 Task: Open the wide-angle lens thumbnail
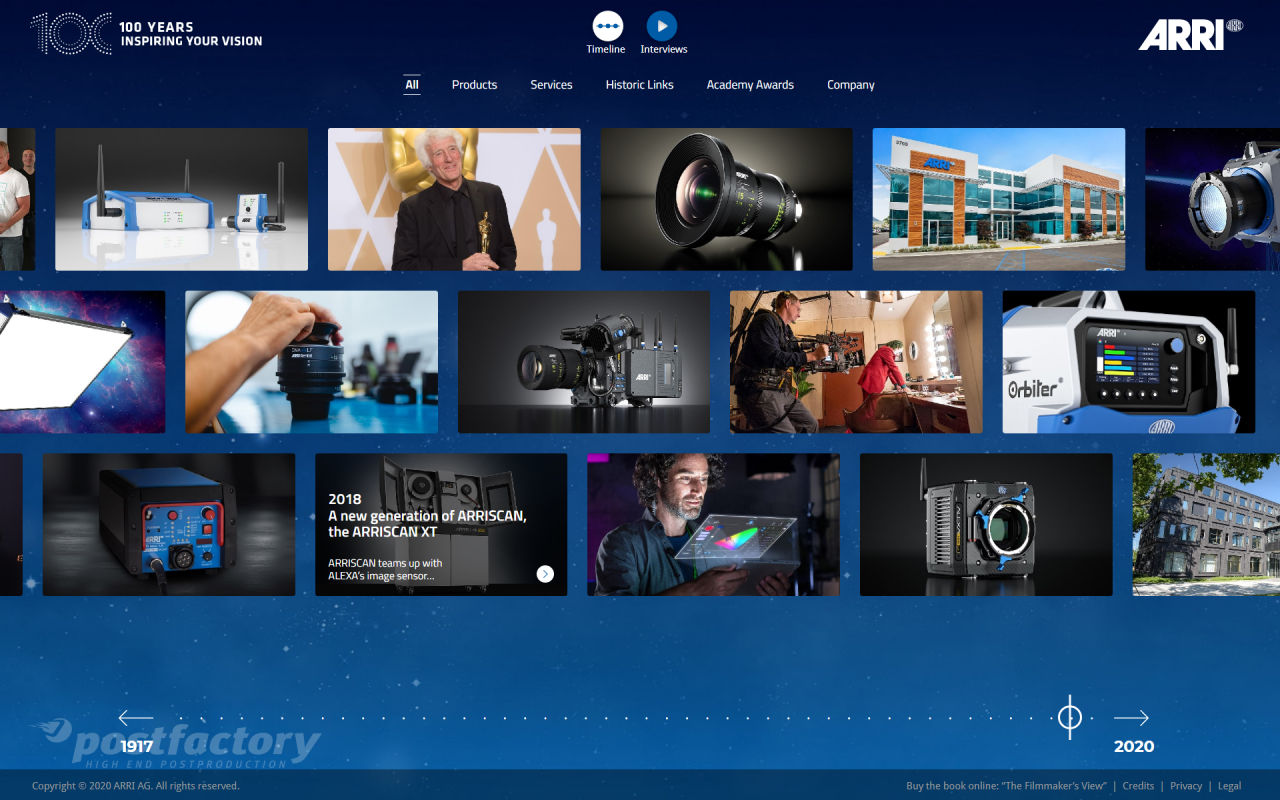coord(726,199)
